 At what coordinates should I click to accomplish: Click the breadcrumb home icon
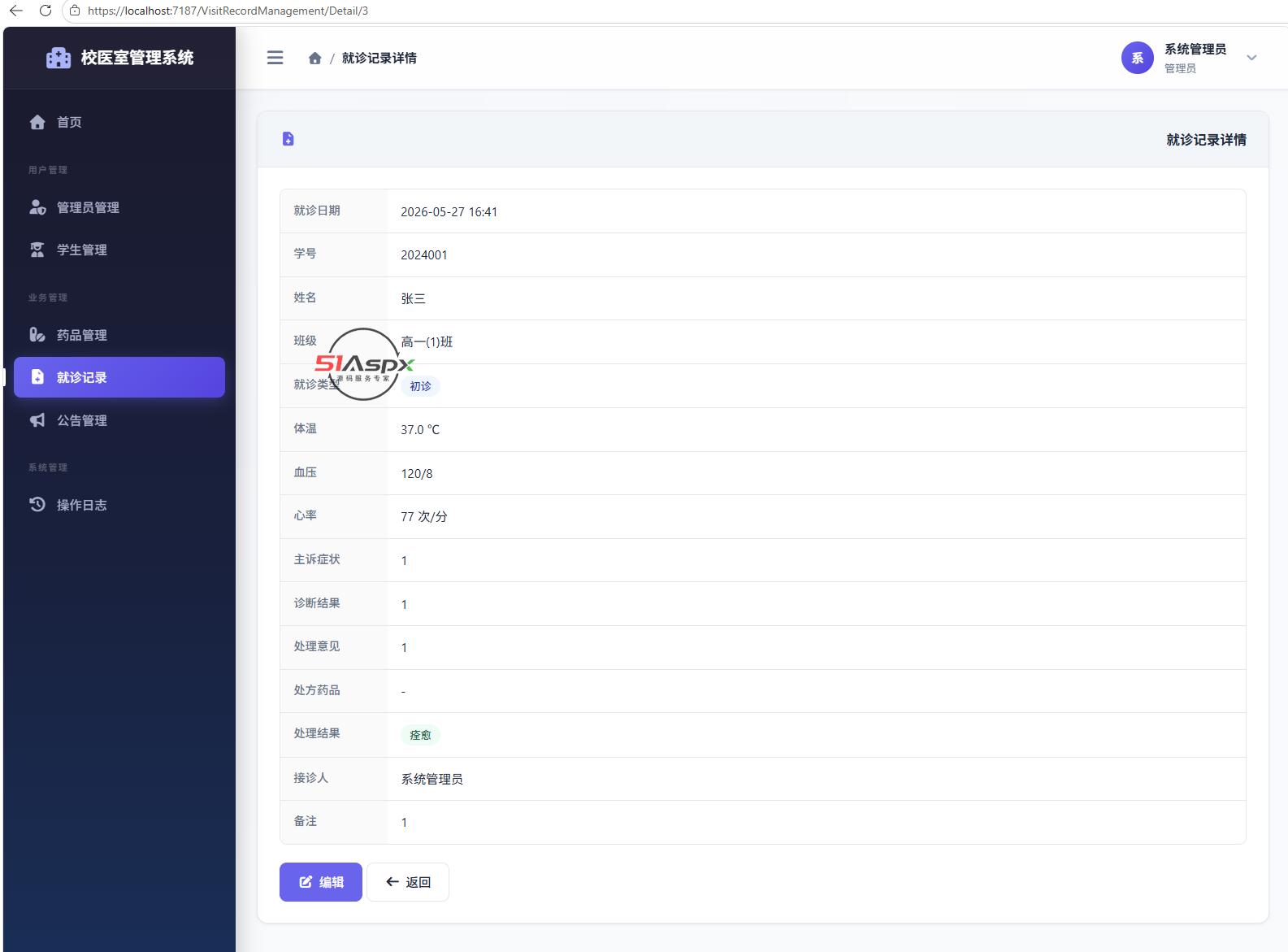click(315, 58)
